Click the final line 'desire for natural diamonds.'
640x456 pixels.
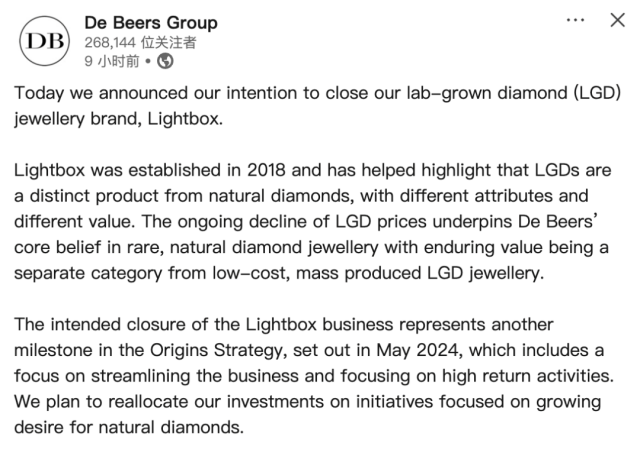(x=129, y=427)
